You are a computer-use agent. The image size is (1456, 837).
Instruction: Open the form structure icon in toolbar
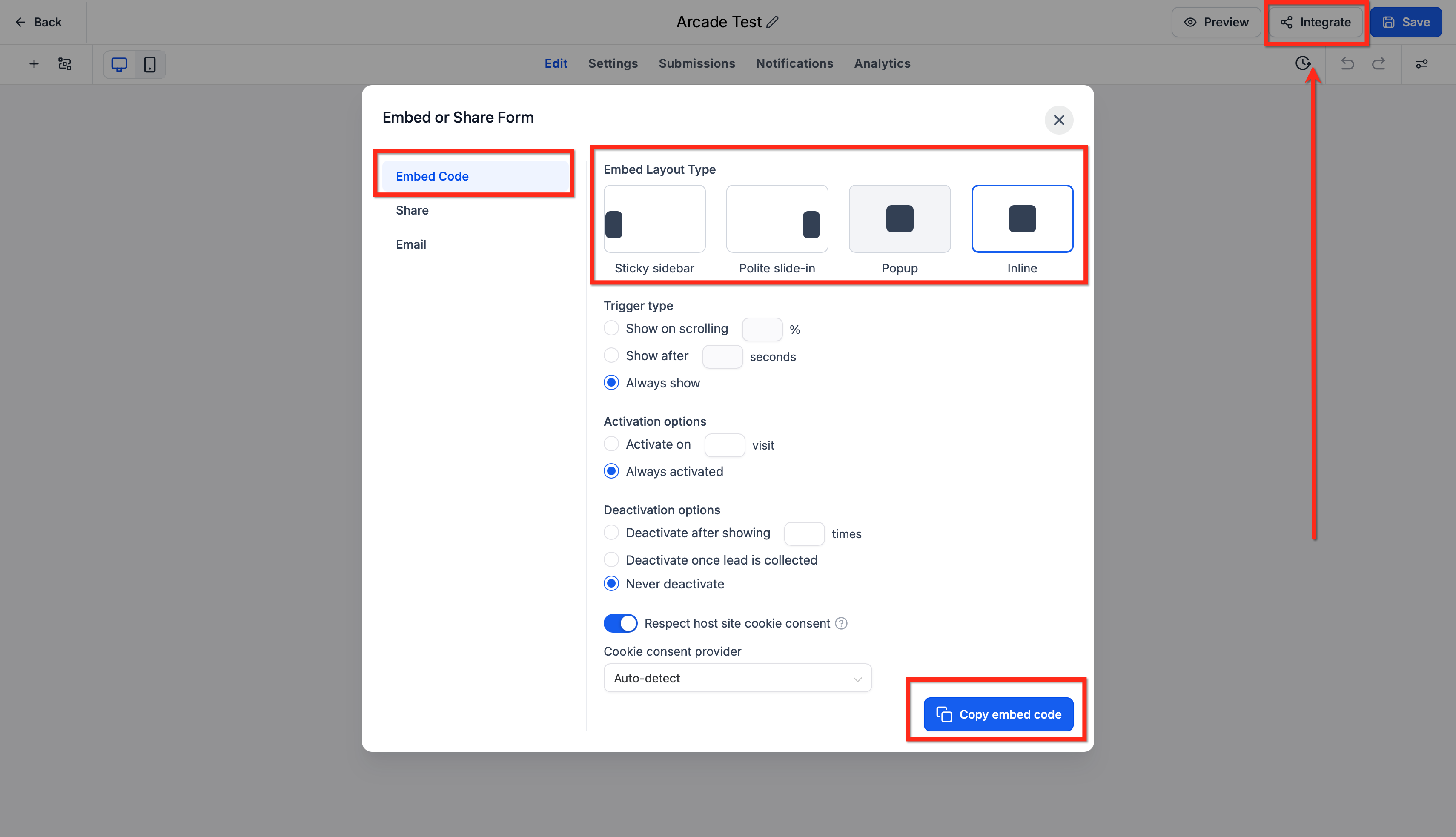tap(65, 64)
